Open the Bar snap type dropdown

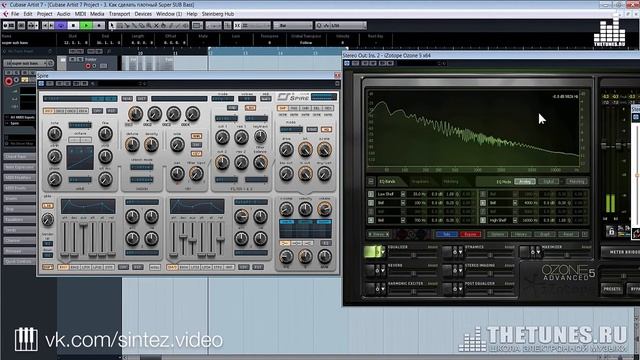293,25
